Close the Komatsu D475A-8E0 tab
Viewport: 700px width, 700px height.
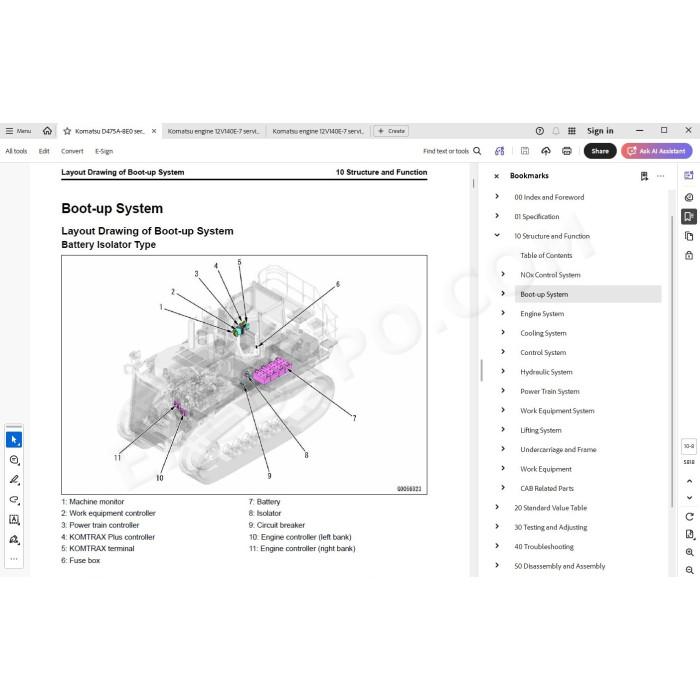154,131
